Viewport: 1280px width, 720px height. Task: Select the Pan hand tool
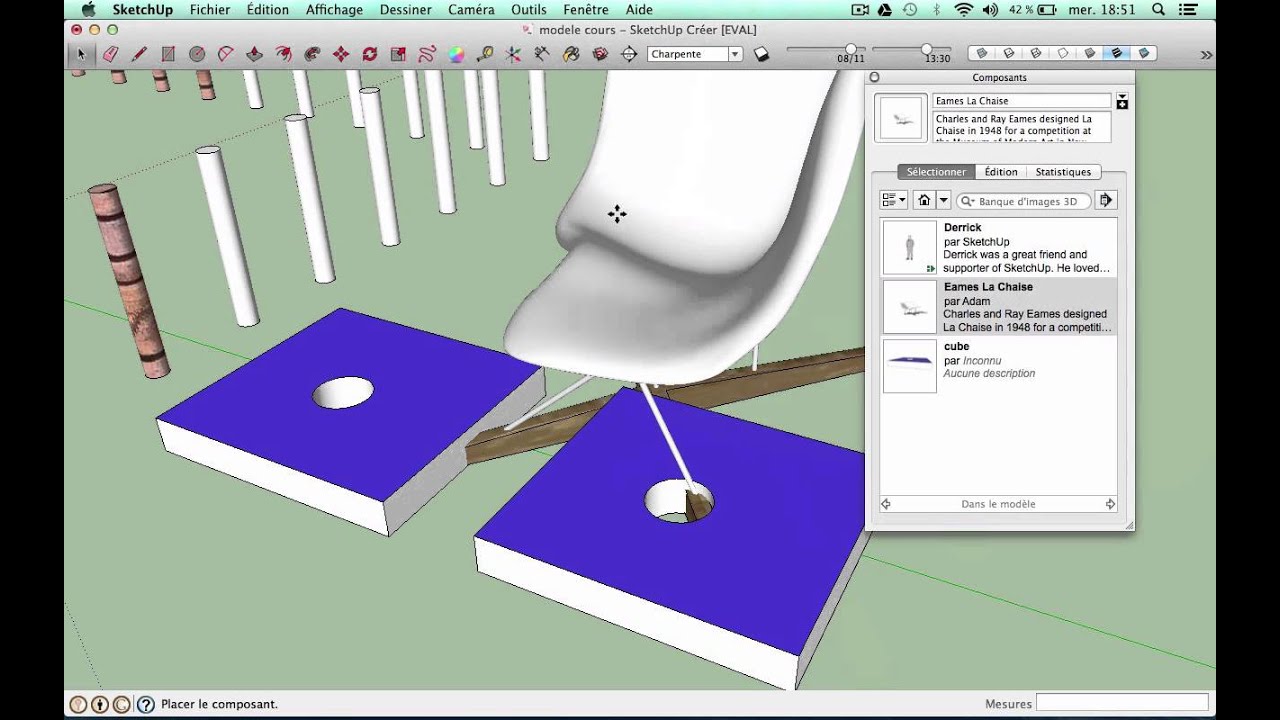click(x=572, y=54)
